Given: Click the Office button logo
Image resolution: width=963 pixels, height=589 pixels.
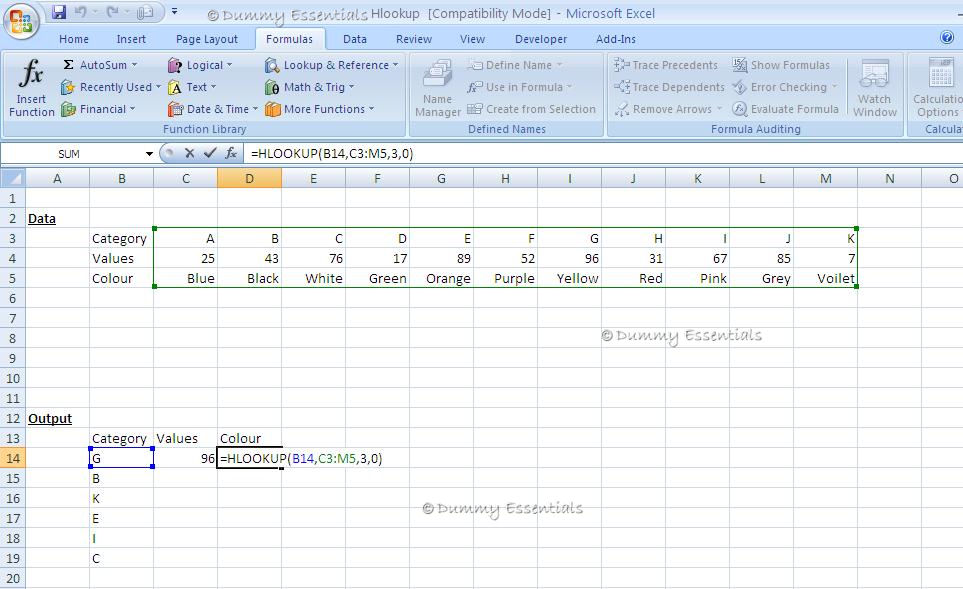Looking at the screenshot, I should coord(21,21).
